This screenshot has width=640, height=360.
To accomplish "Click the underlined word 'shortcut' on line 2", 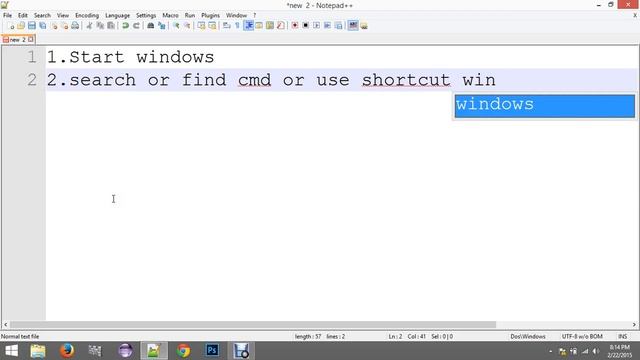I will coord(406,80).
